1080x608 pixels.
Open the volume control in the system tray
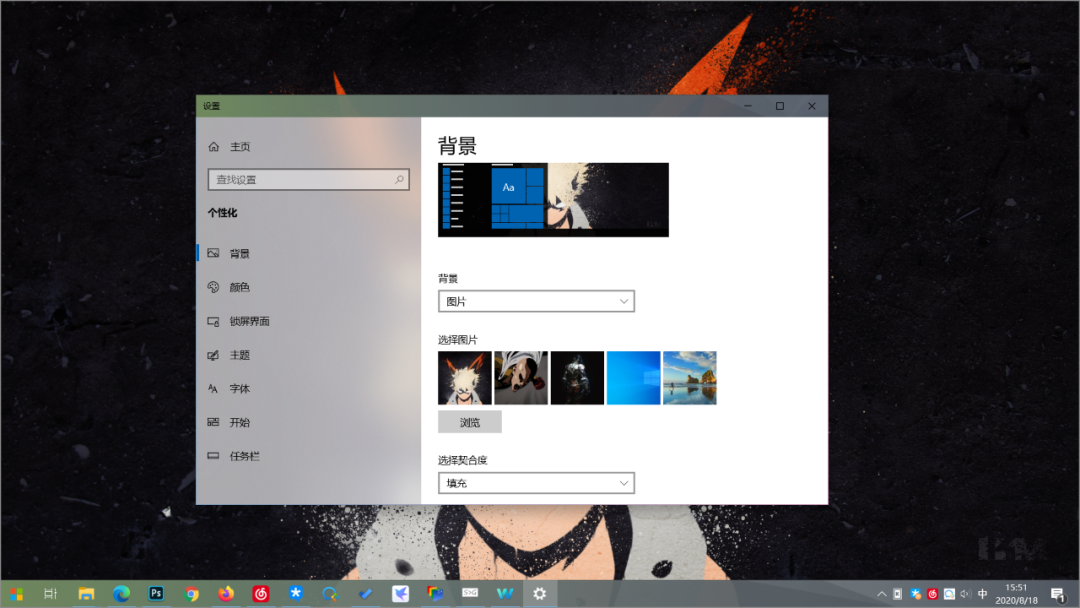pos(964,593)
